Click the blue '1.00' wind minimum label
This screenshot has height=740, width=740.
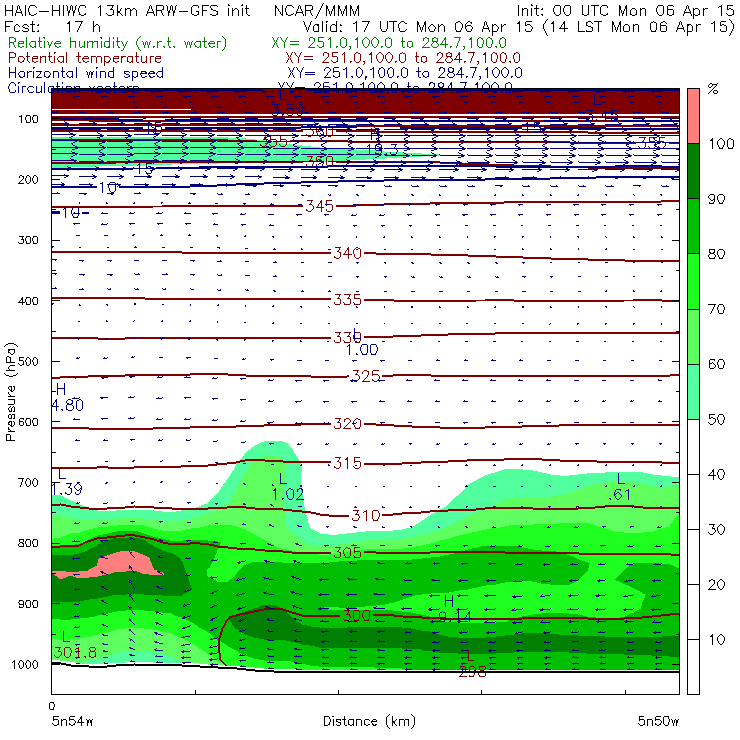point(362,350)
